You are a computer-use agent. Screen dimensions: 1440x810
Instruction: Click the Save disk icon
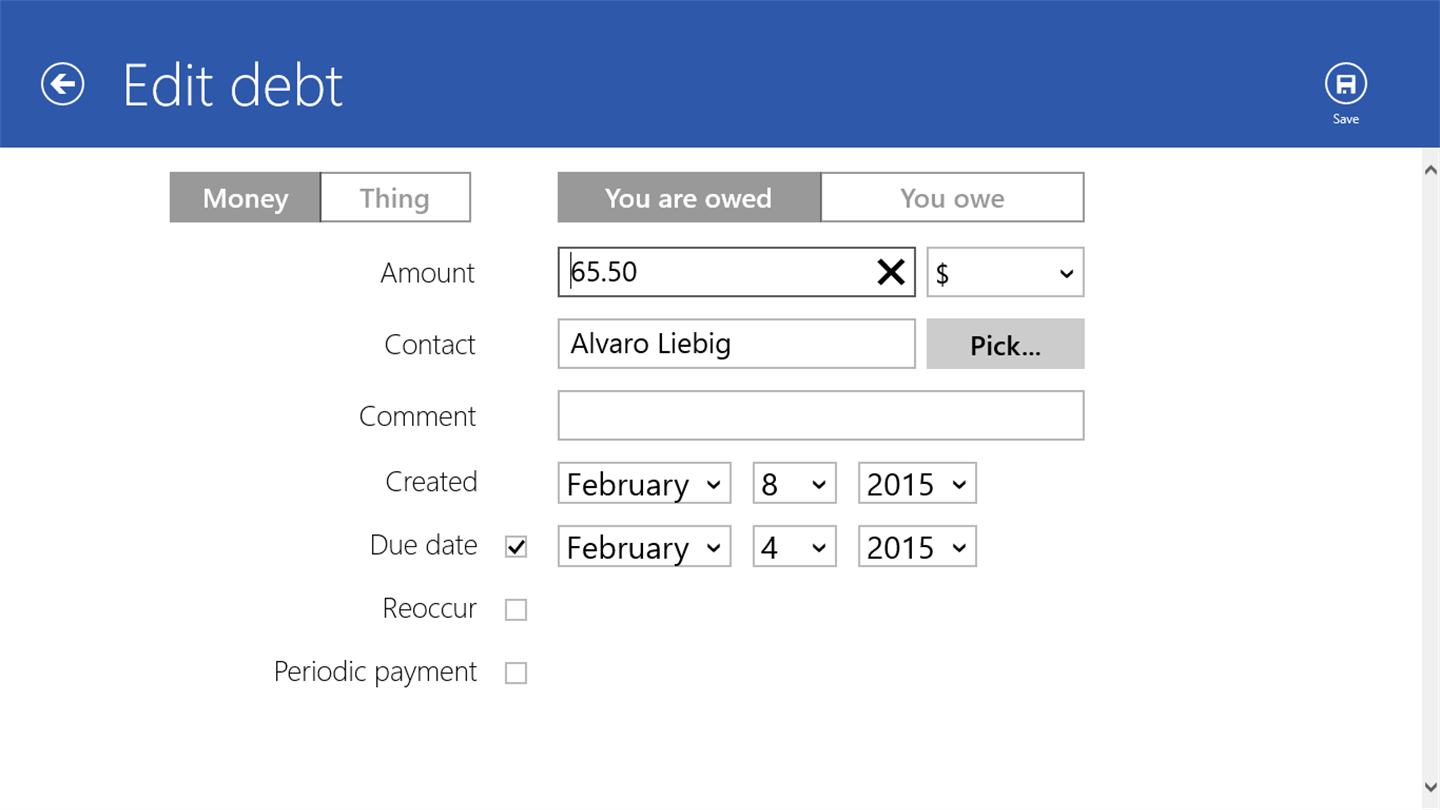[1345, 84]
